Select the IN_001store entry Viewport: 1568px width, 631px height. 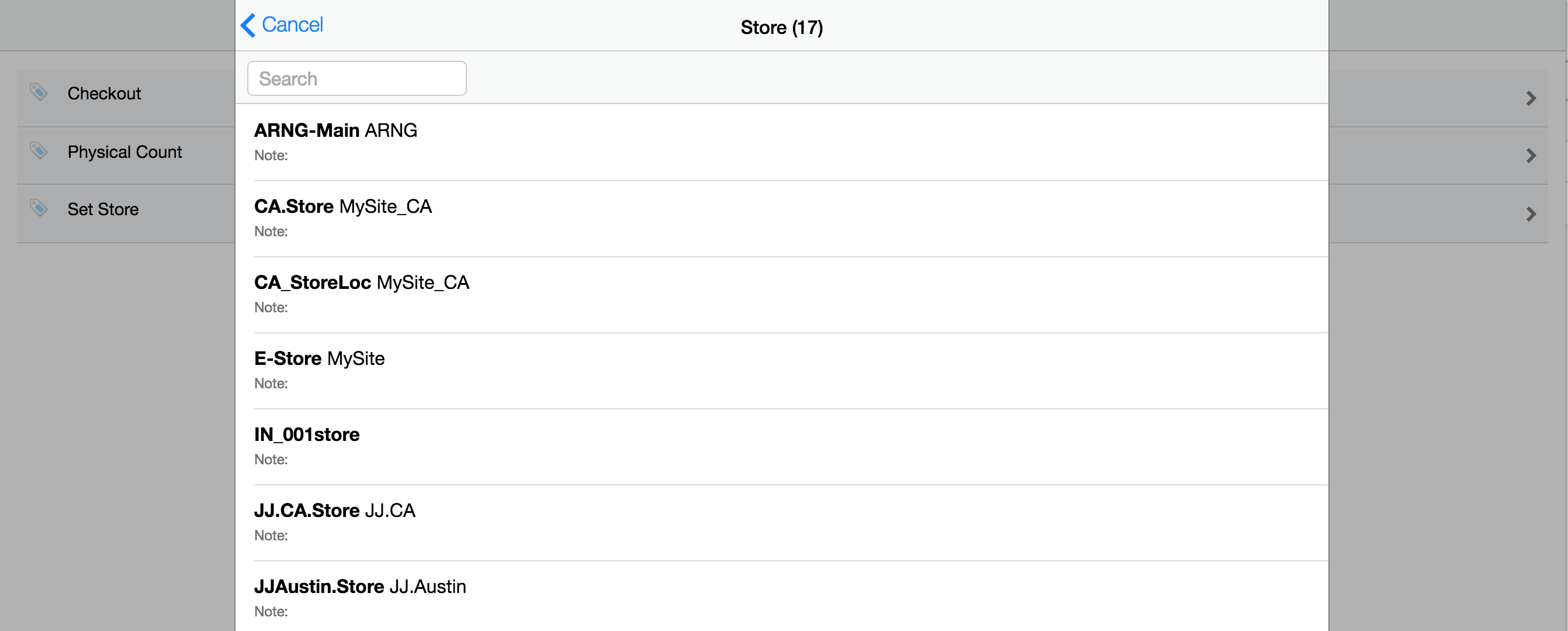tap(307, 435)
